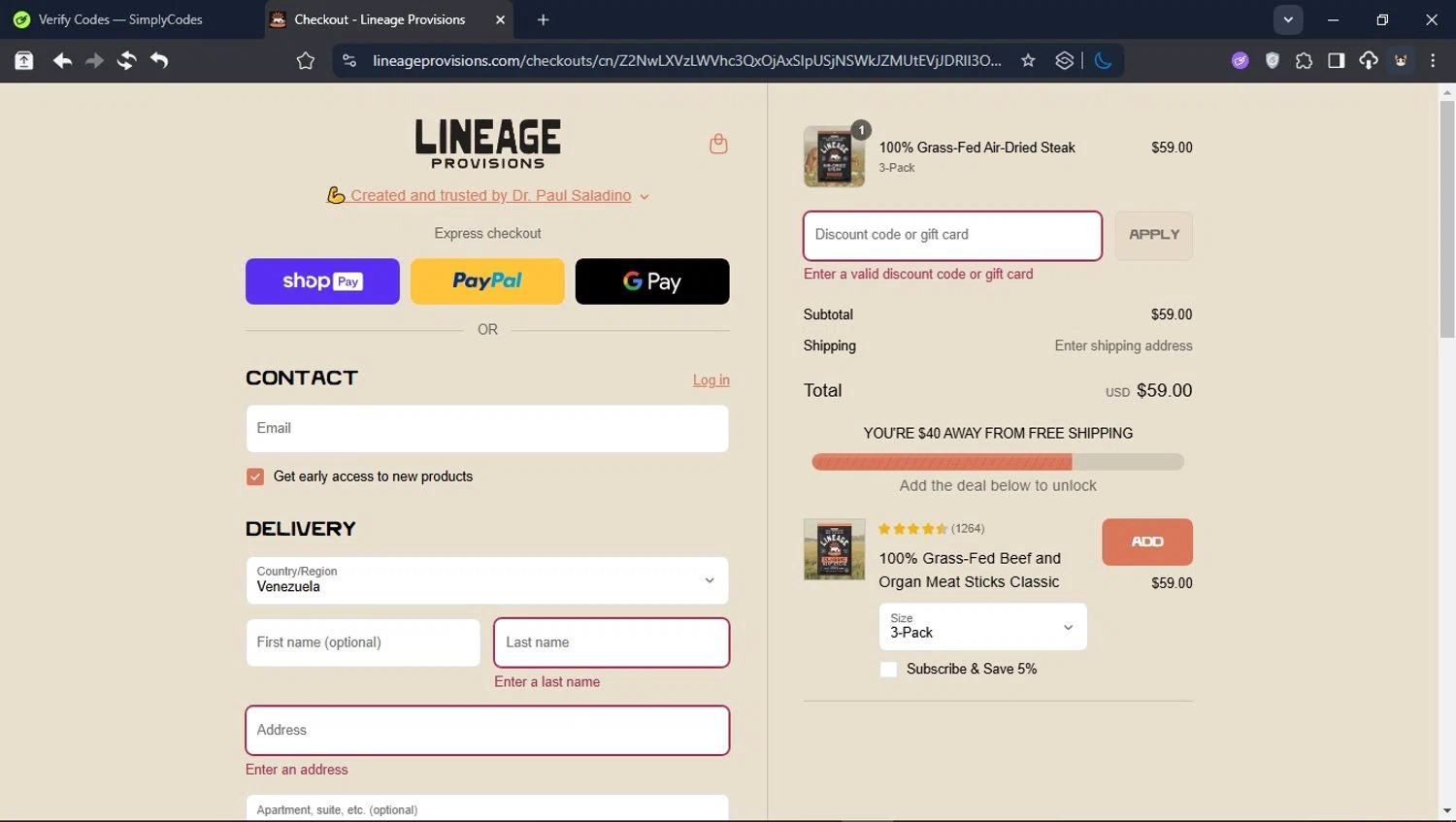Click the share/upload icon at toolbar left
Viewport: 1456px width, 822px height.
[23, 60]
